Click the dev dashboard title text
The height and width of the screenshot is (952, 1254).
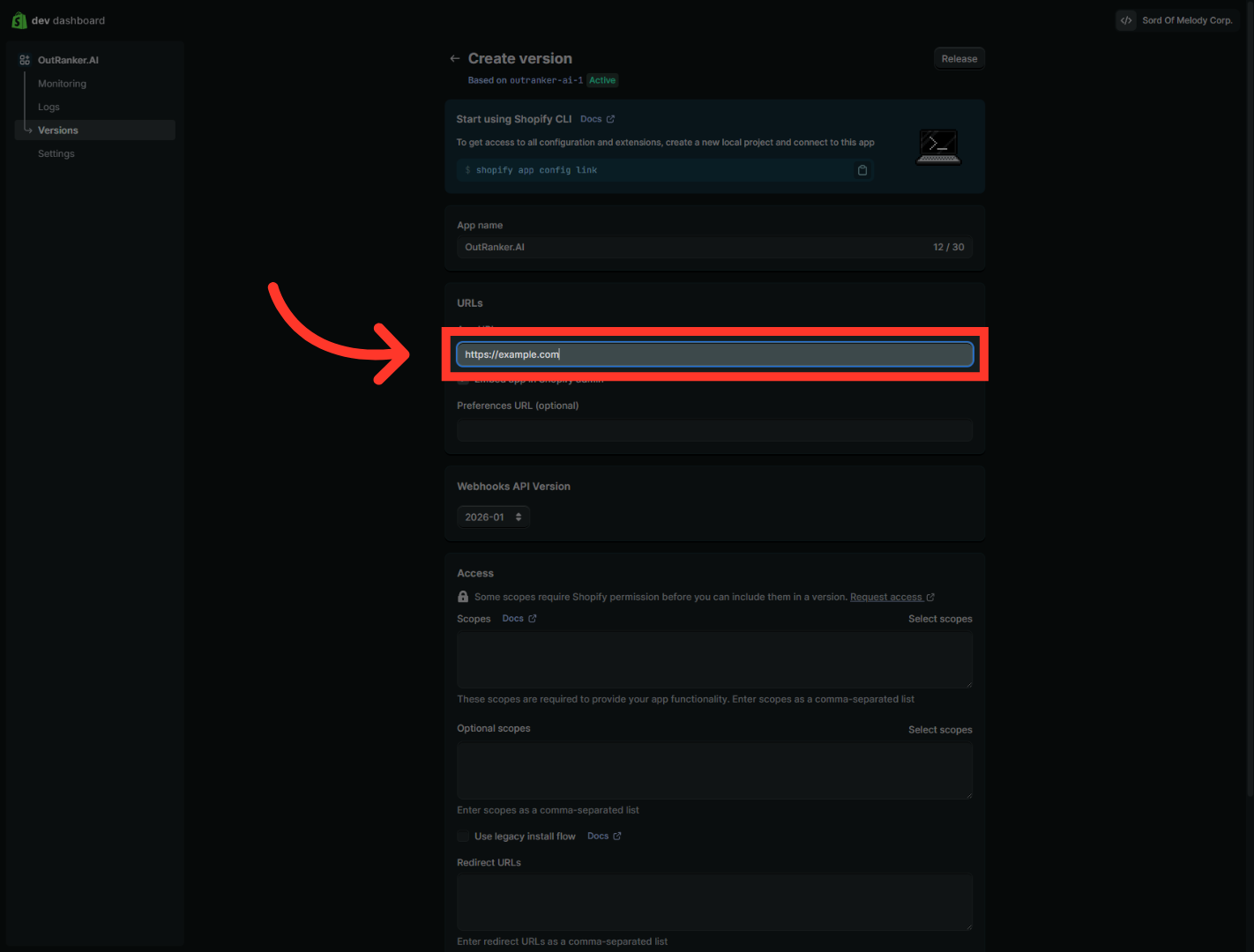click(x=68, y=20)
